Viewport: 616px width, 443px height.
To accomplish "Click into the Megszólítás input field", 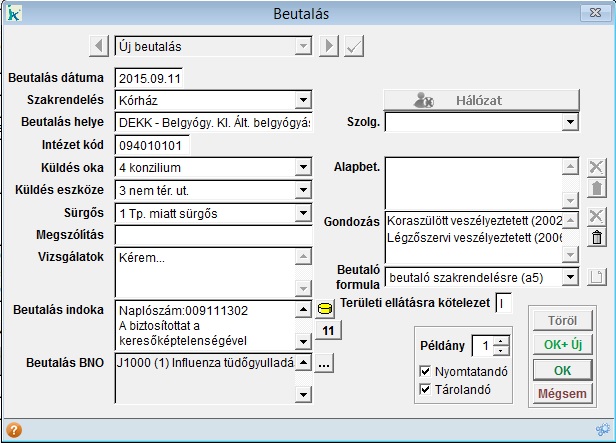I will pyautogui.click(x=214, y=235).
